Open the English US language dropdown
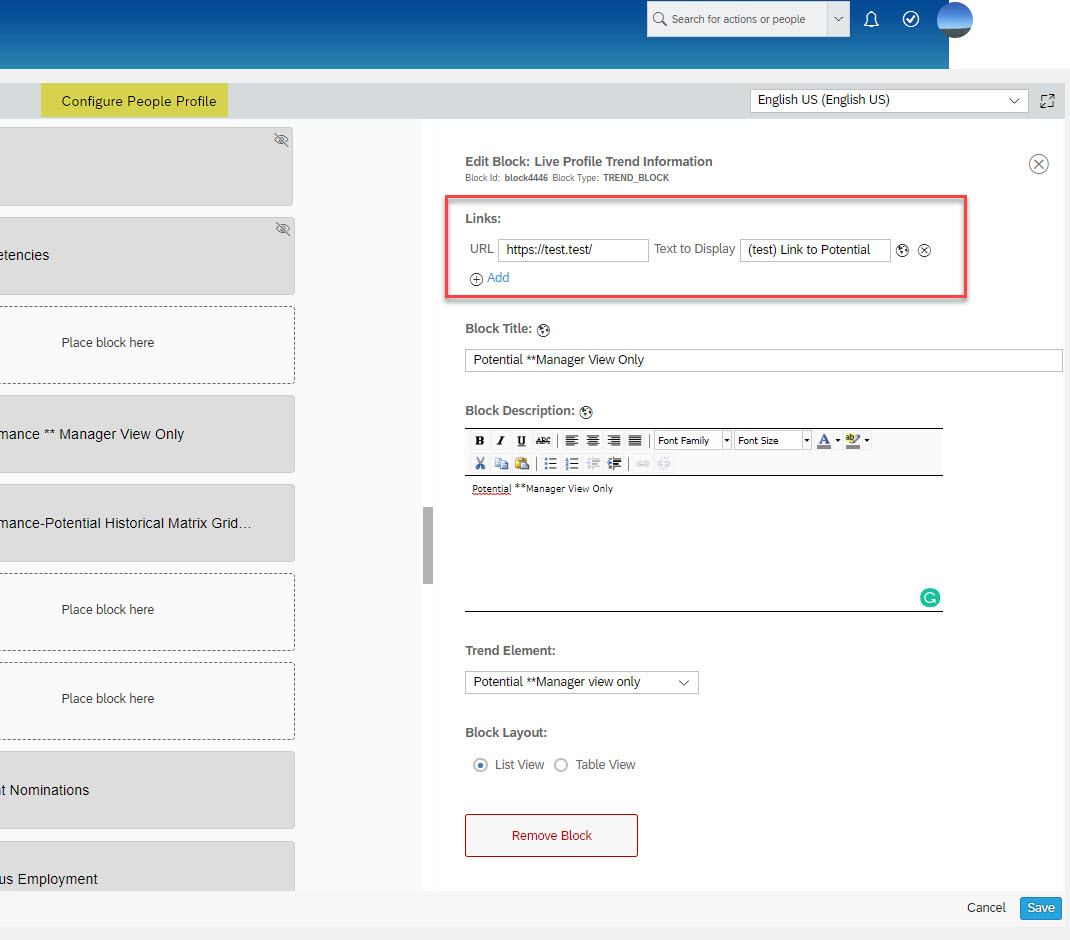The width and height of the screenshot is (1070, 940). coord(888,100)
